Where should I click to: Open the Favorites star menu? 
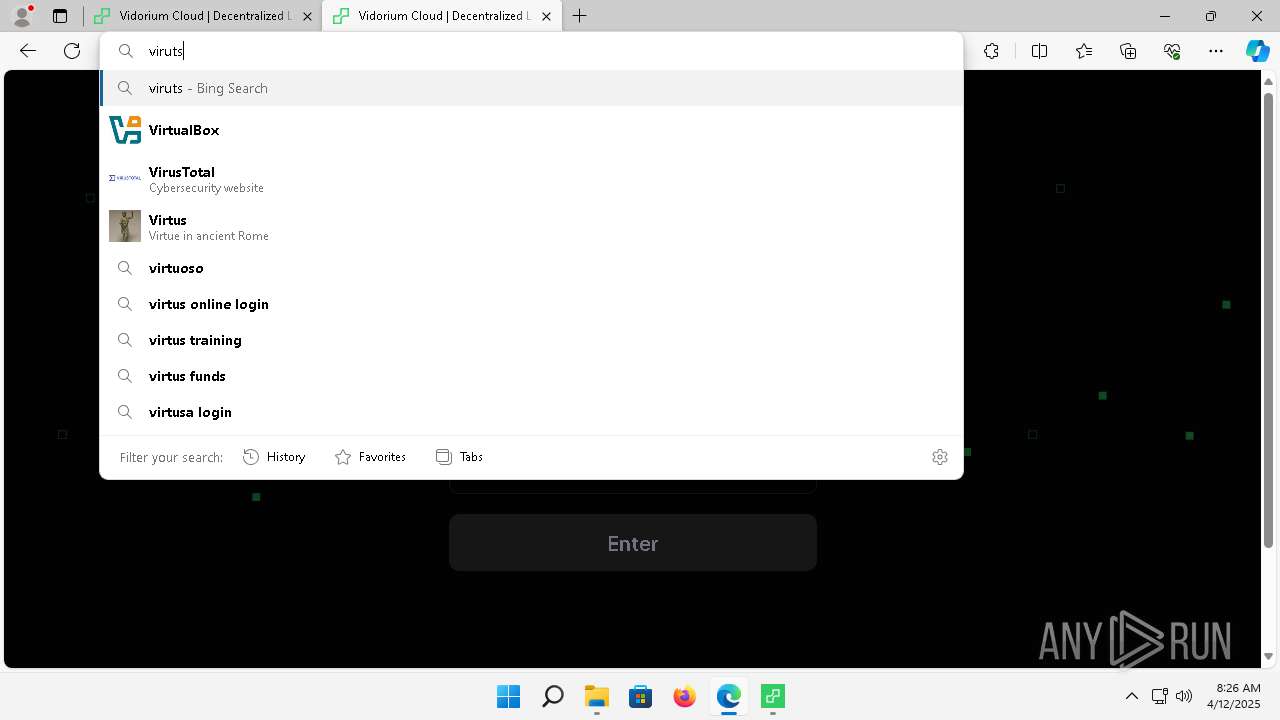click(x=1084, y=51)
